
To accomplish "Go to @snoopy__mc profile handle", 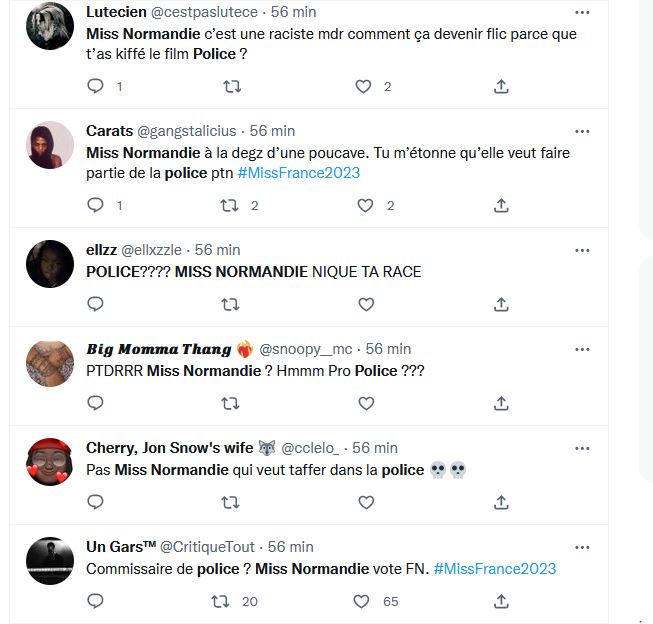I will click(308, 349).
